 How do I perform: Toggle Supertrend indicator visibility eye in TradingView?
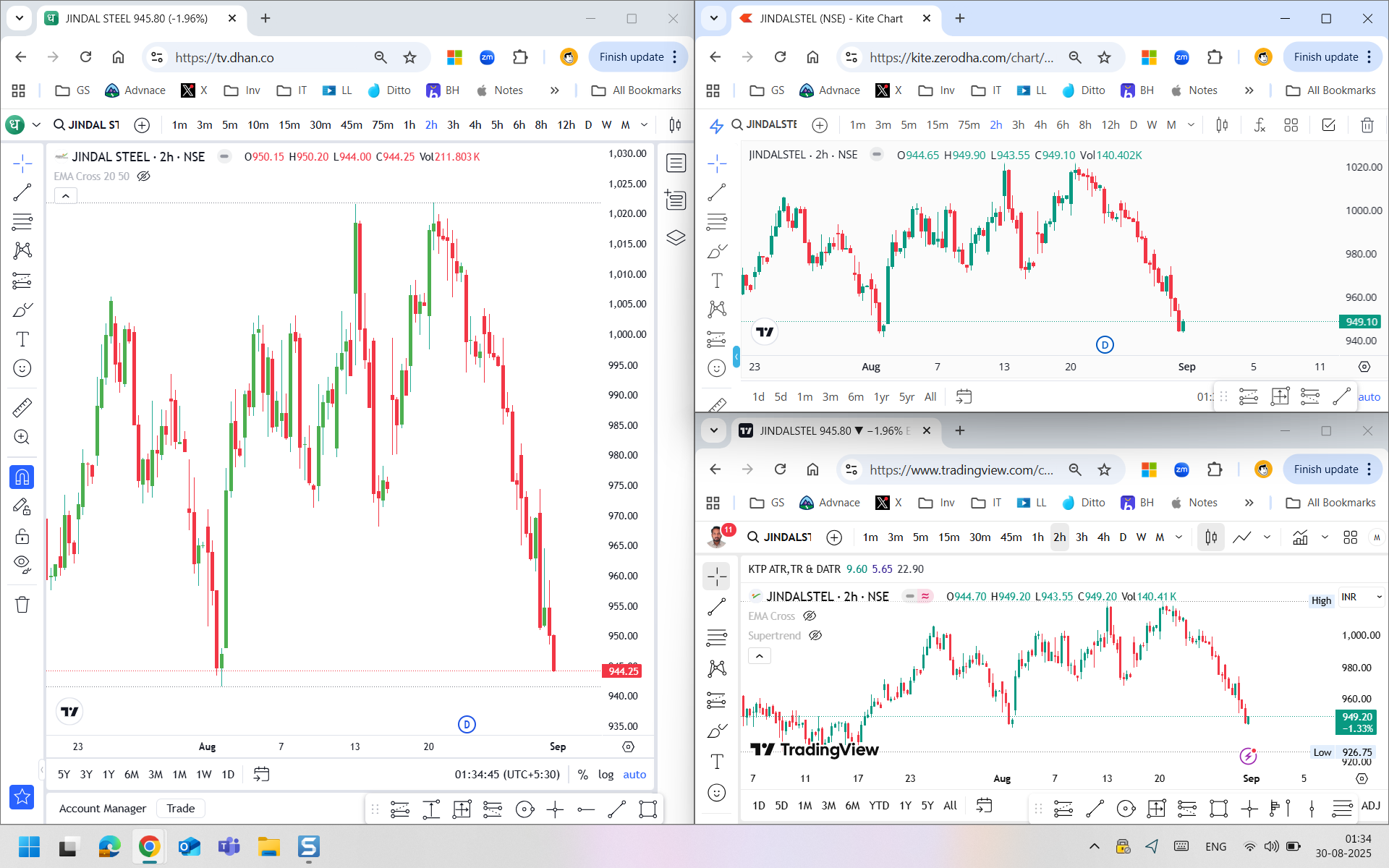(815, 635)
